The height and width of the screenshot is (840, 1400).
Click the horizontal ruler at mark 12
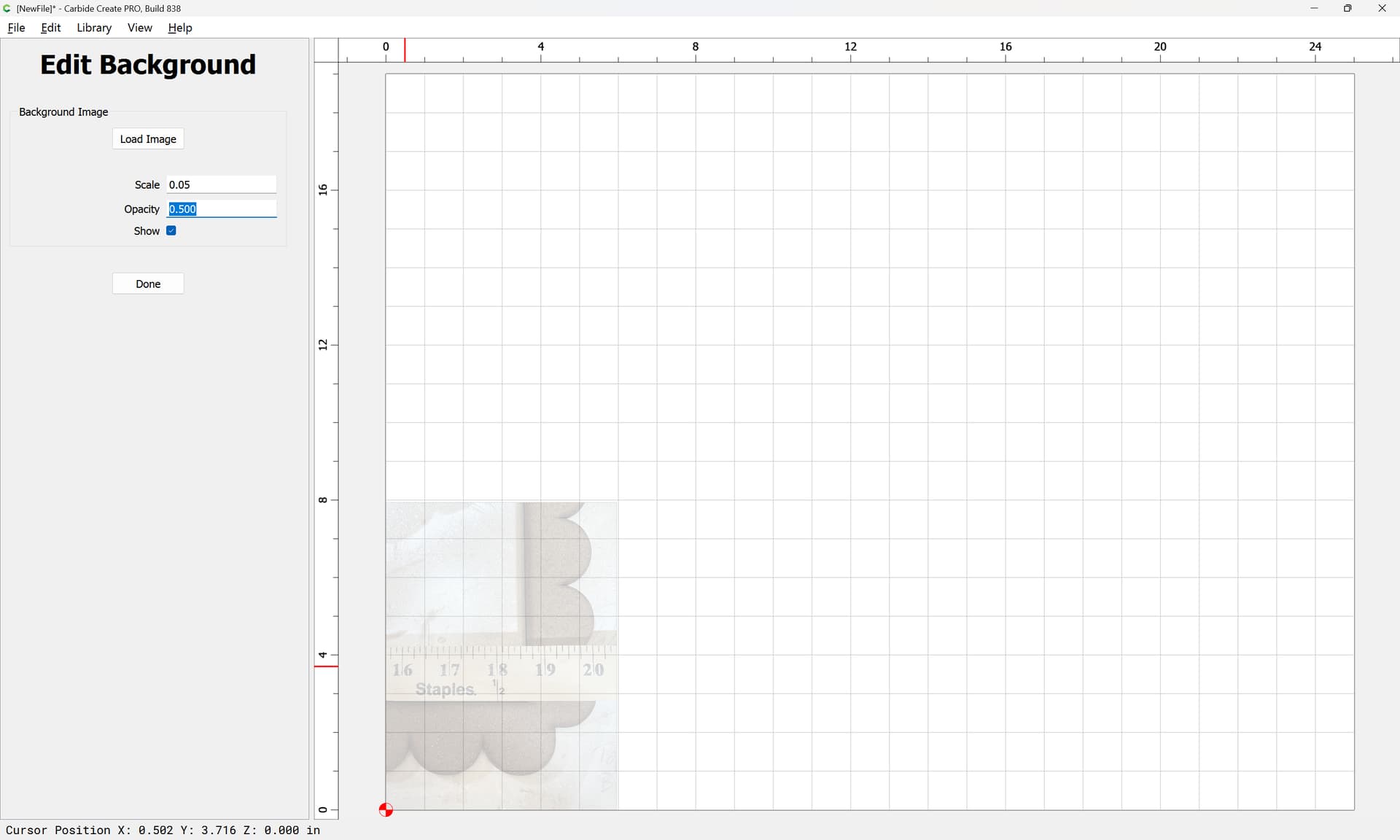pos(850,50)
